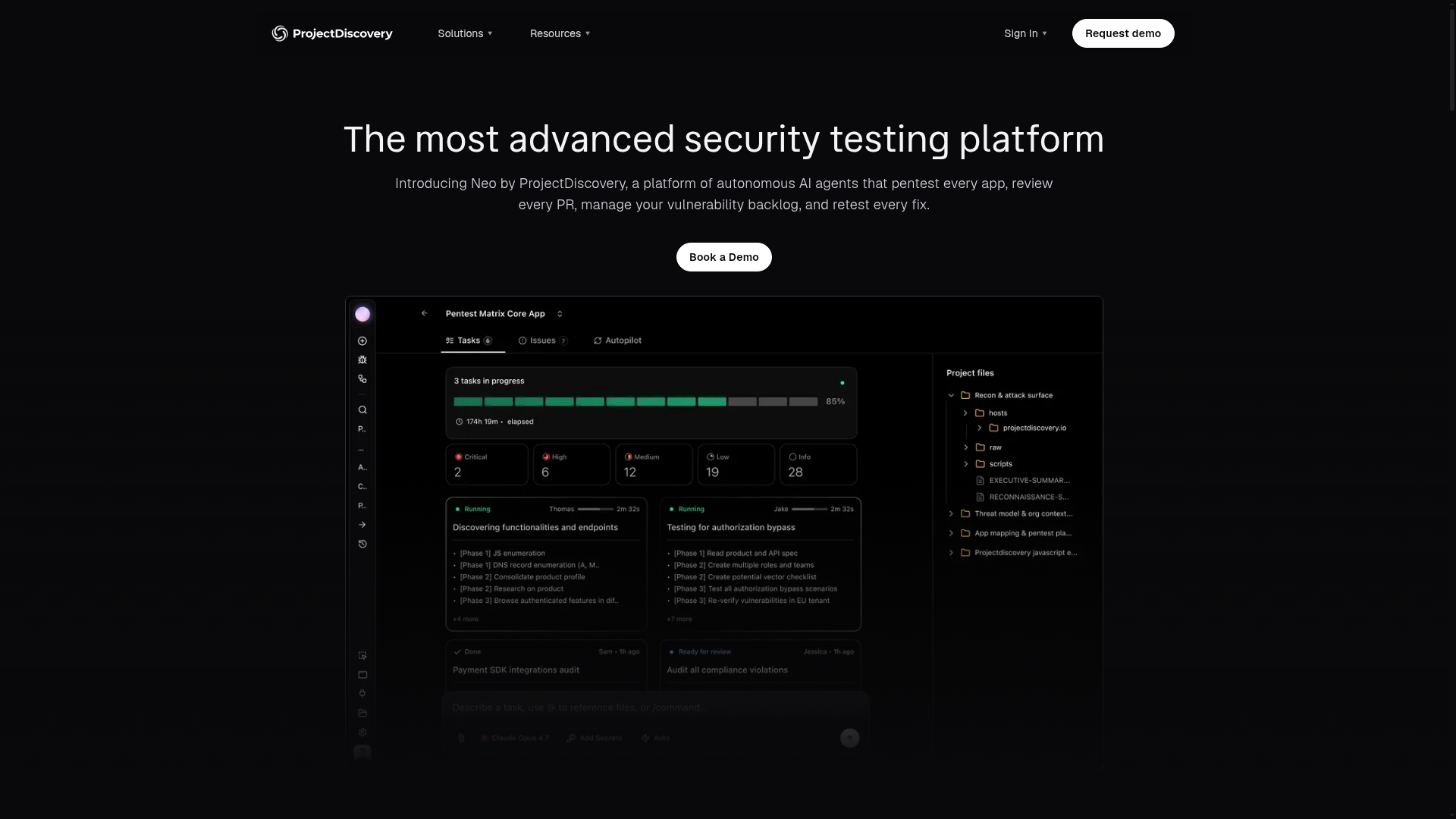Select the High severity card

pos(572,464)
